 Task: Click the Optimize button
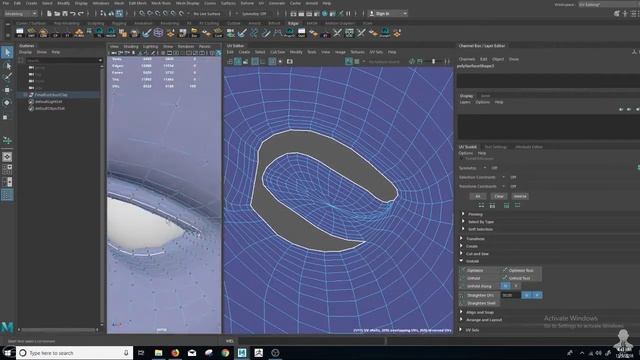click(x=479, y=270)
